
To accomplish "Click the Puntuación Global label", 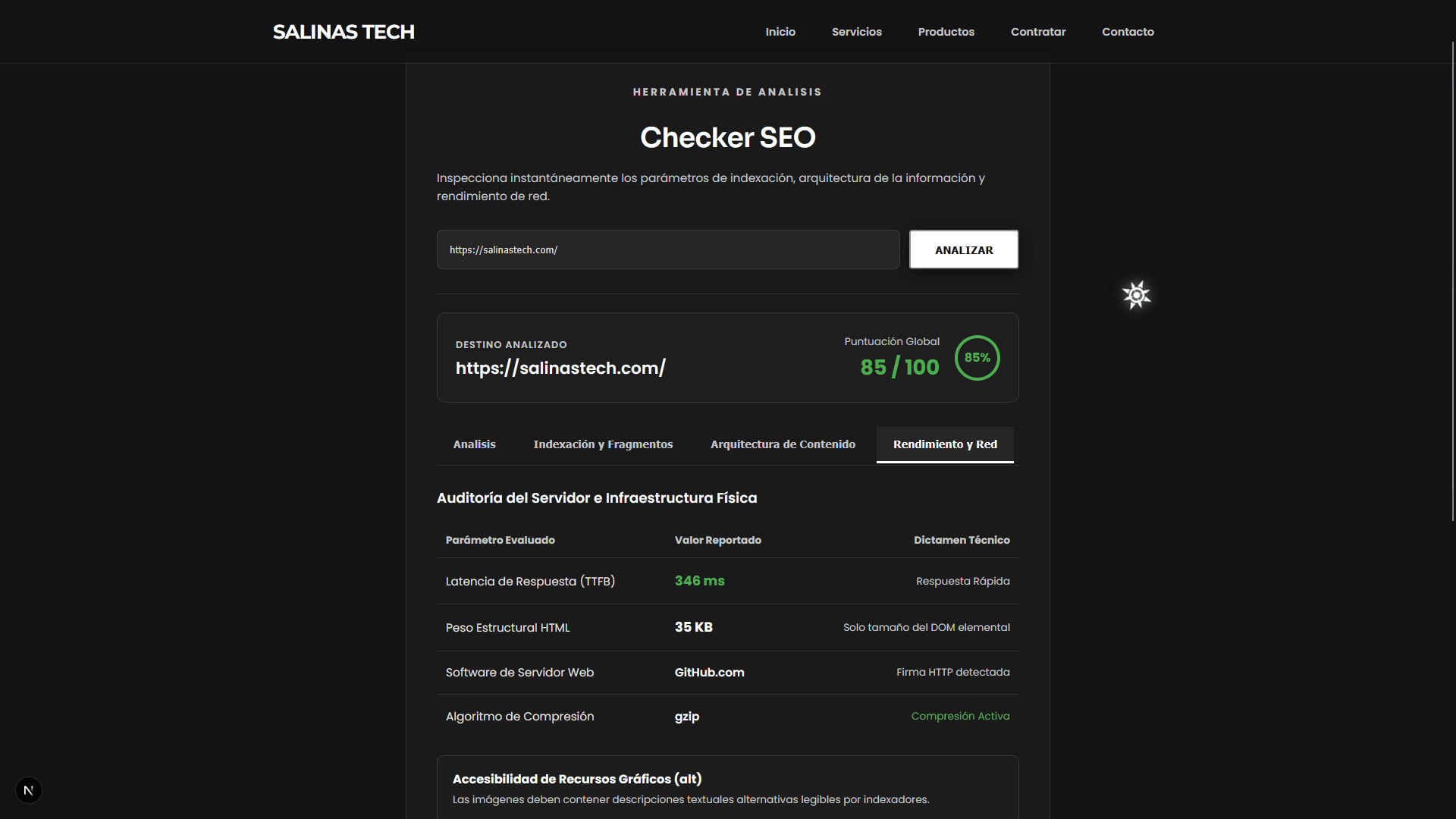I will (x=892, y=341).
